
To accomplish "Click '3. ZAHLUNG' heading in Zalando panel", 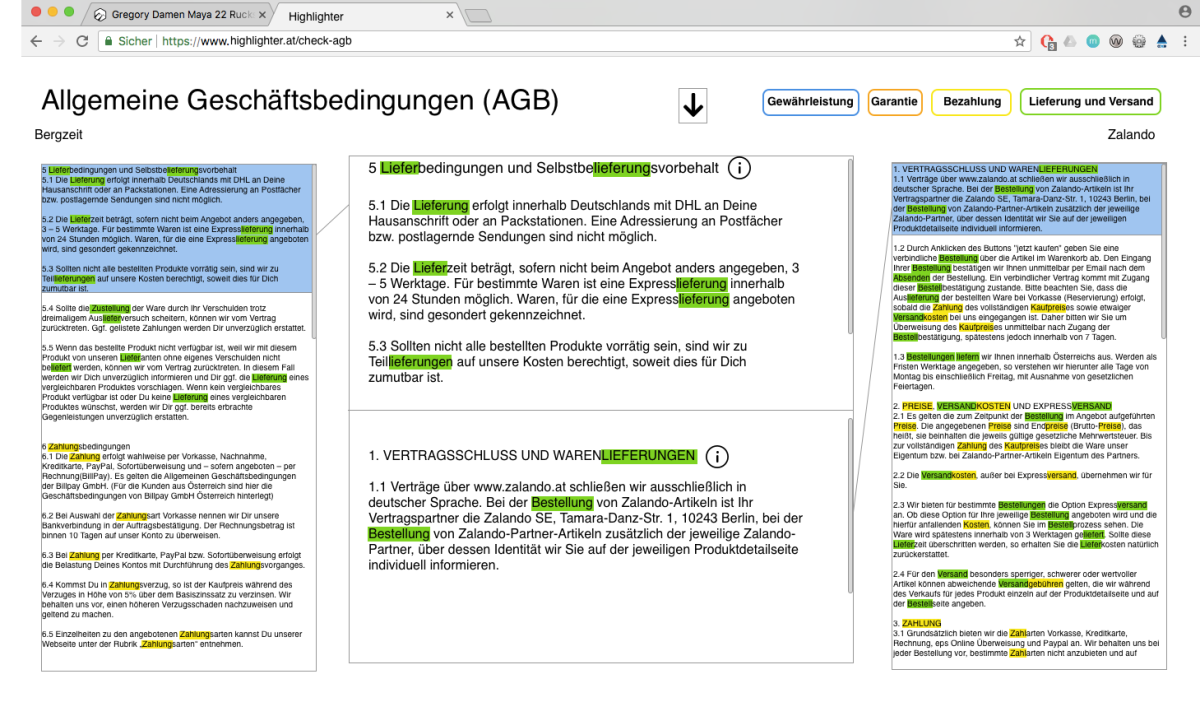I will click(918, 623).
